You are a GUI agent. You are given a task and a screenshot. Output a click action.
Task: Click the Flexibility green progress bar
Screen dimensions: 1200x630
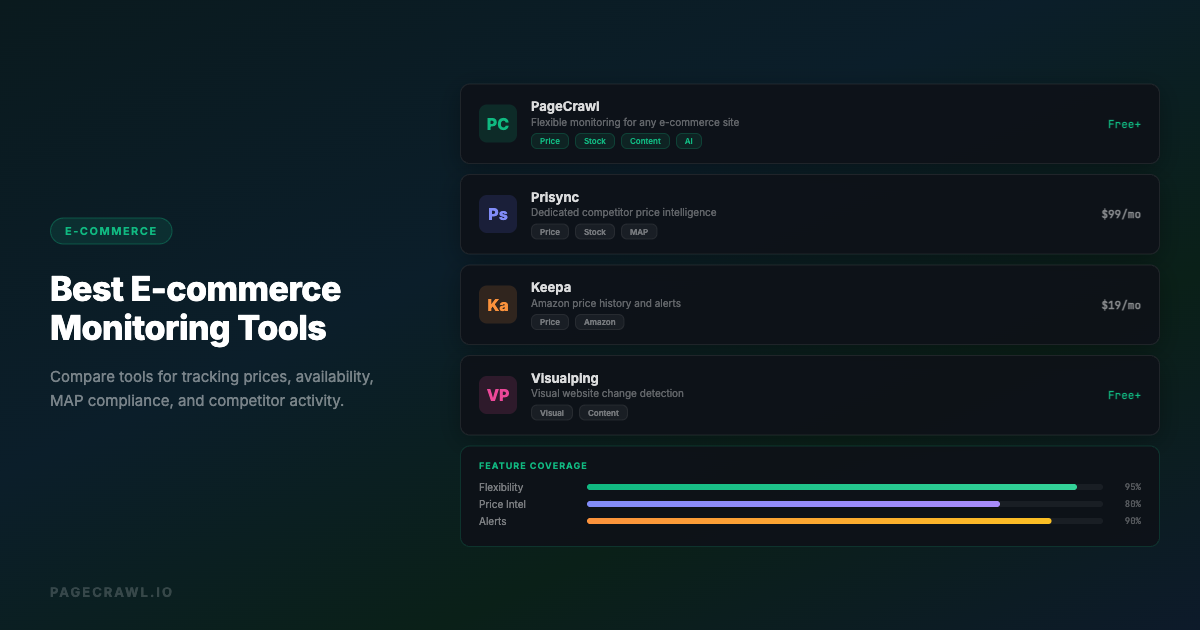[831, 487]
